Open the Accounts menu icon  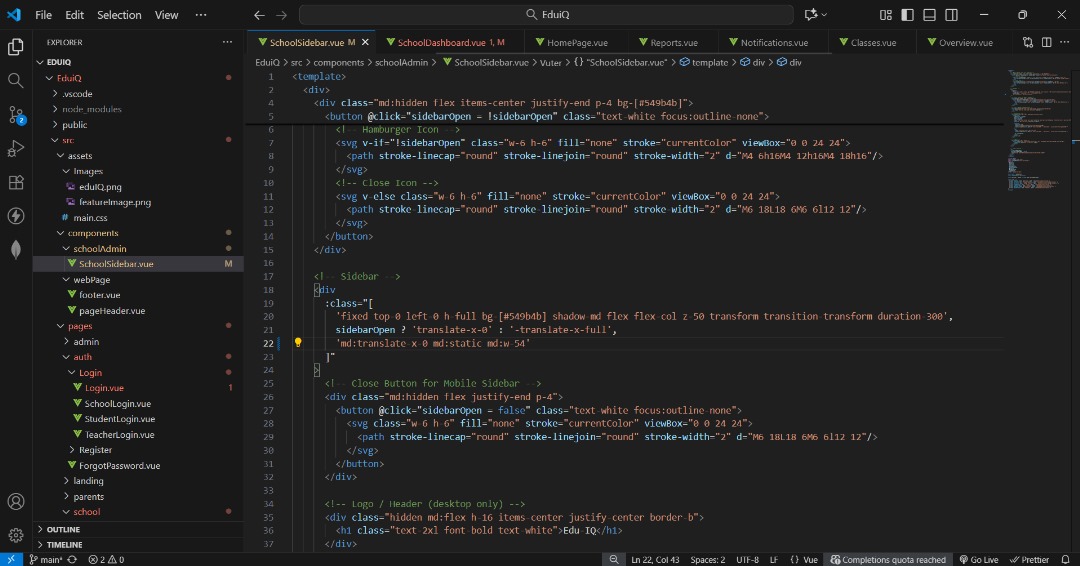(x=15, y=501)
